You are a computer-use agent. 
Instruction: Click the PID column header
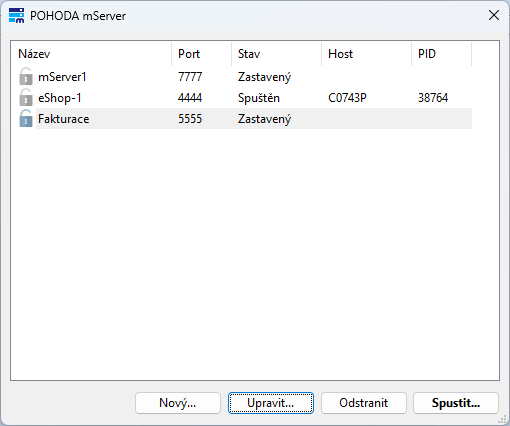tap(442, 54)
